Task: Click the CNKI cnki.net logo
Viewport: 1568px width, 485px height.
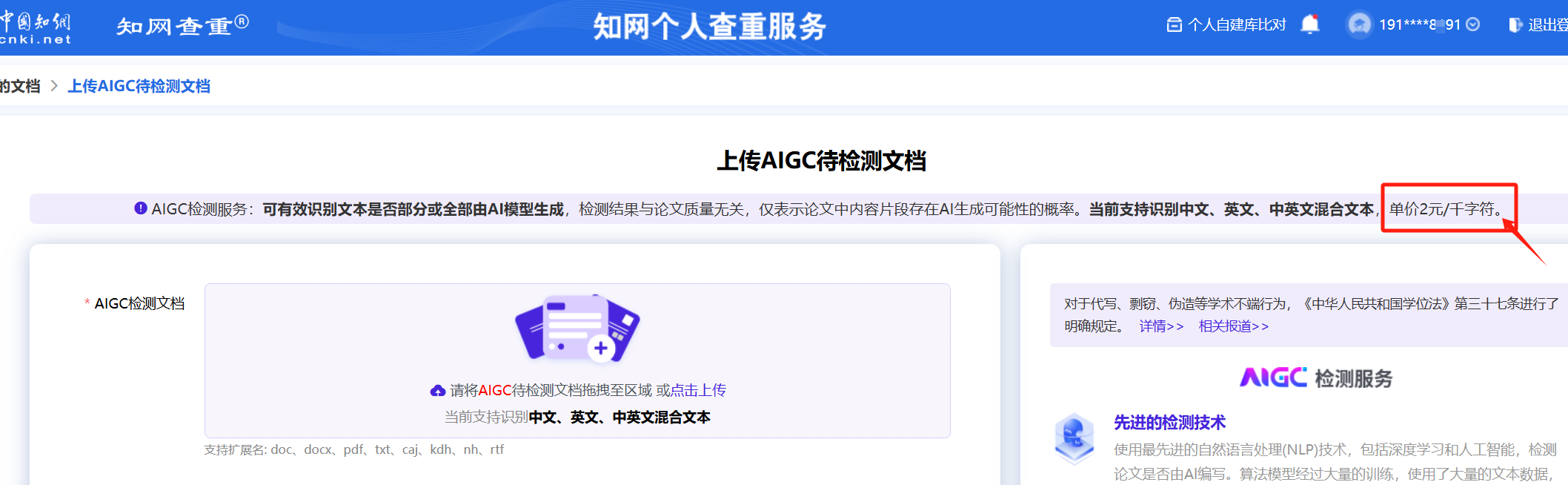Action: (x=35, y=27)
